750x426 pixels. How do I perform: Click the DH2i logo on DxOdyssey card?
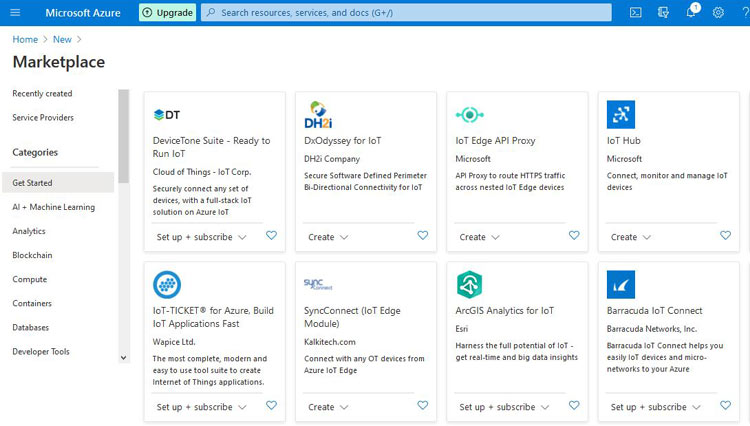pyautogui.click(x=318, y=115)
